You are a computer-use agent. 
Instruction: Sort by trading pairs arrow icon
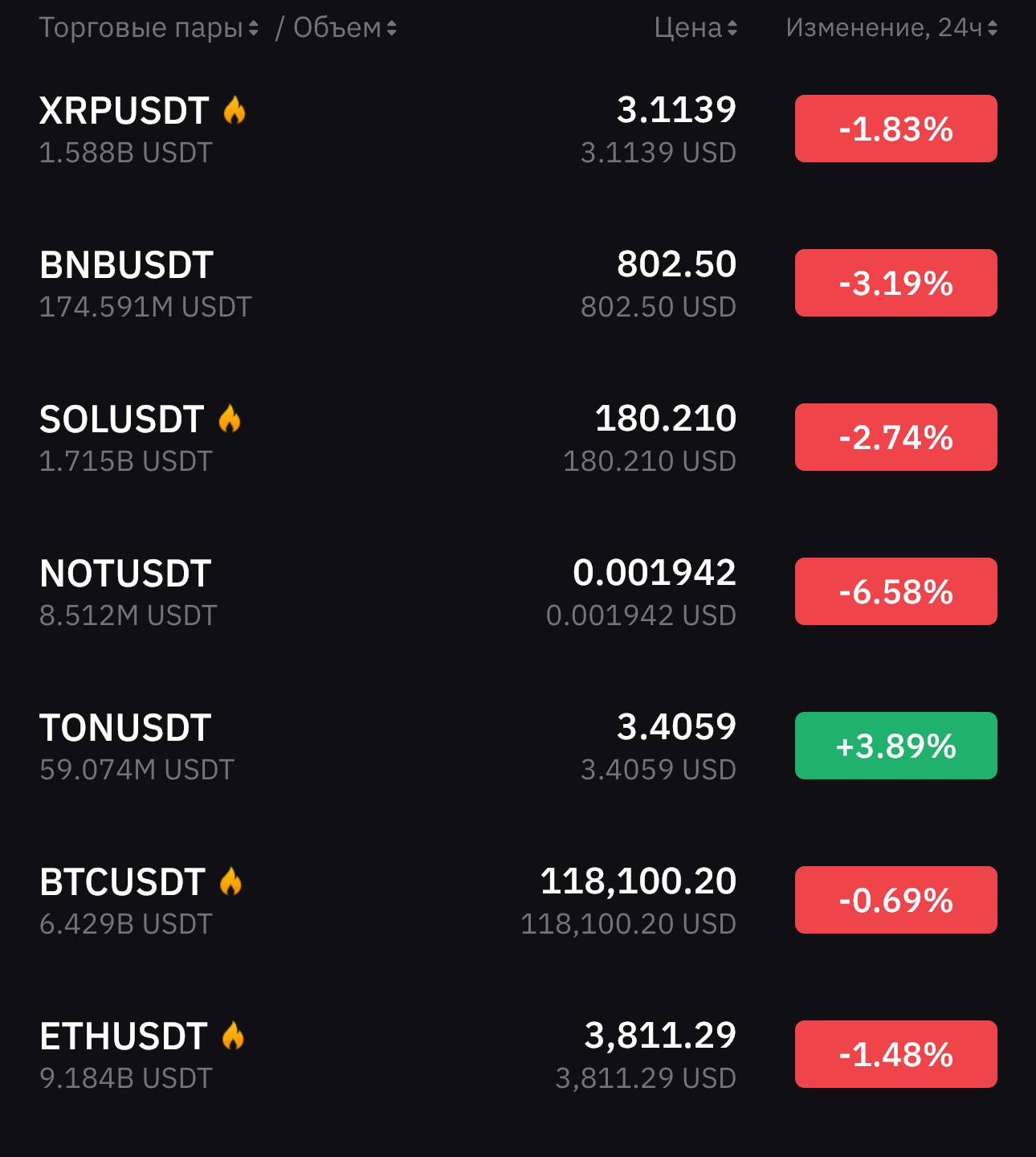pyautogui.click(x=254, y=28)
